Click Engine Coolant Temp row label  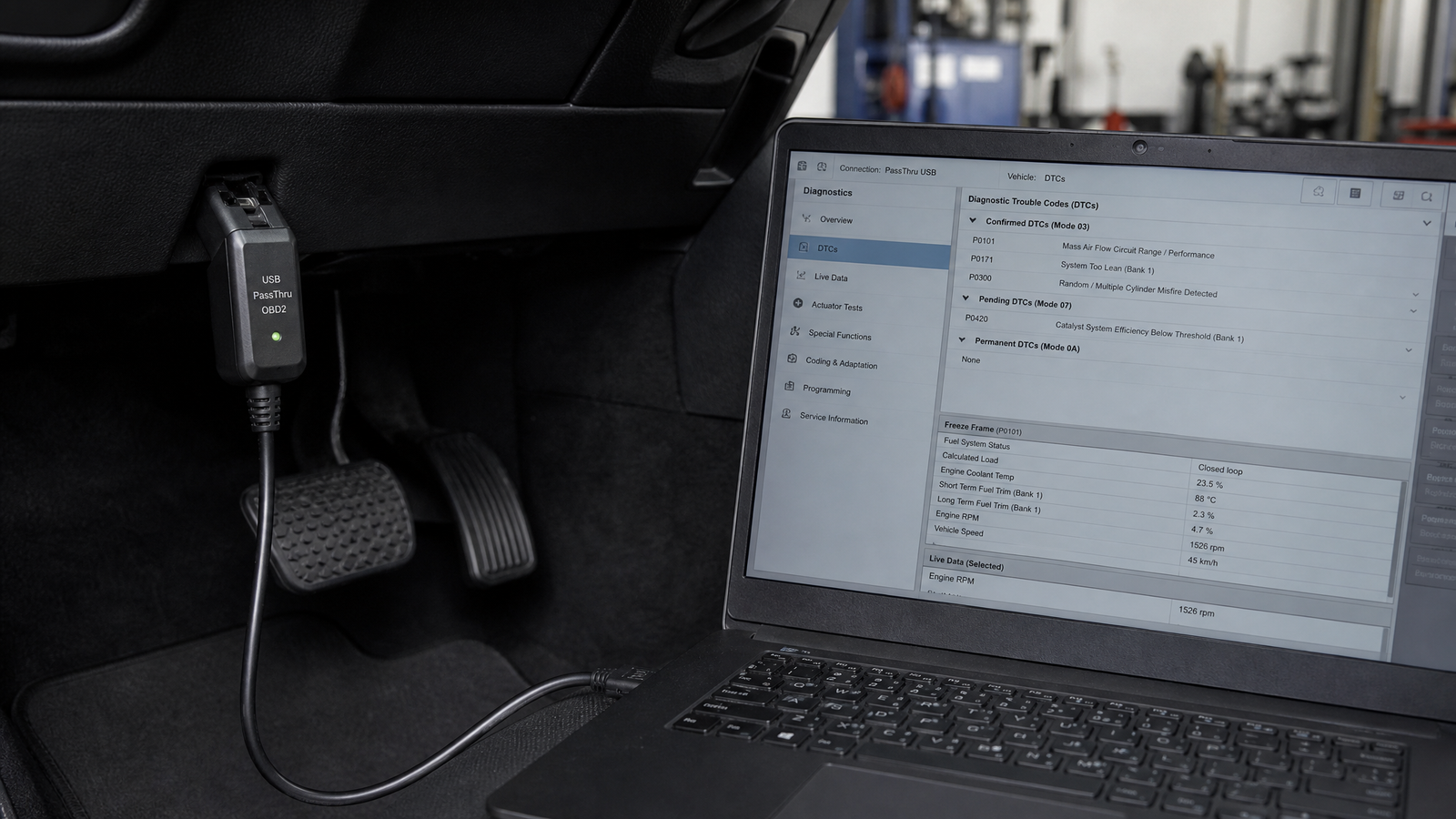click(x=976, y=473)
